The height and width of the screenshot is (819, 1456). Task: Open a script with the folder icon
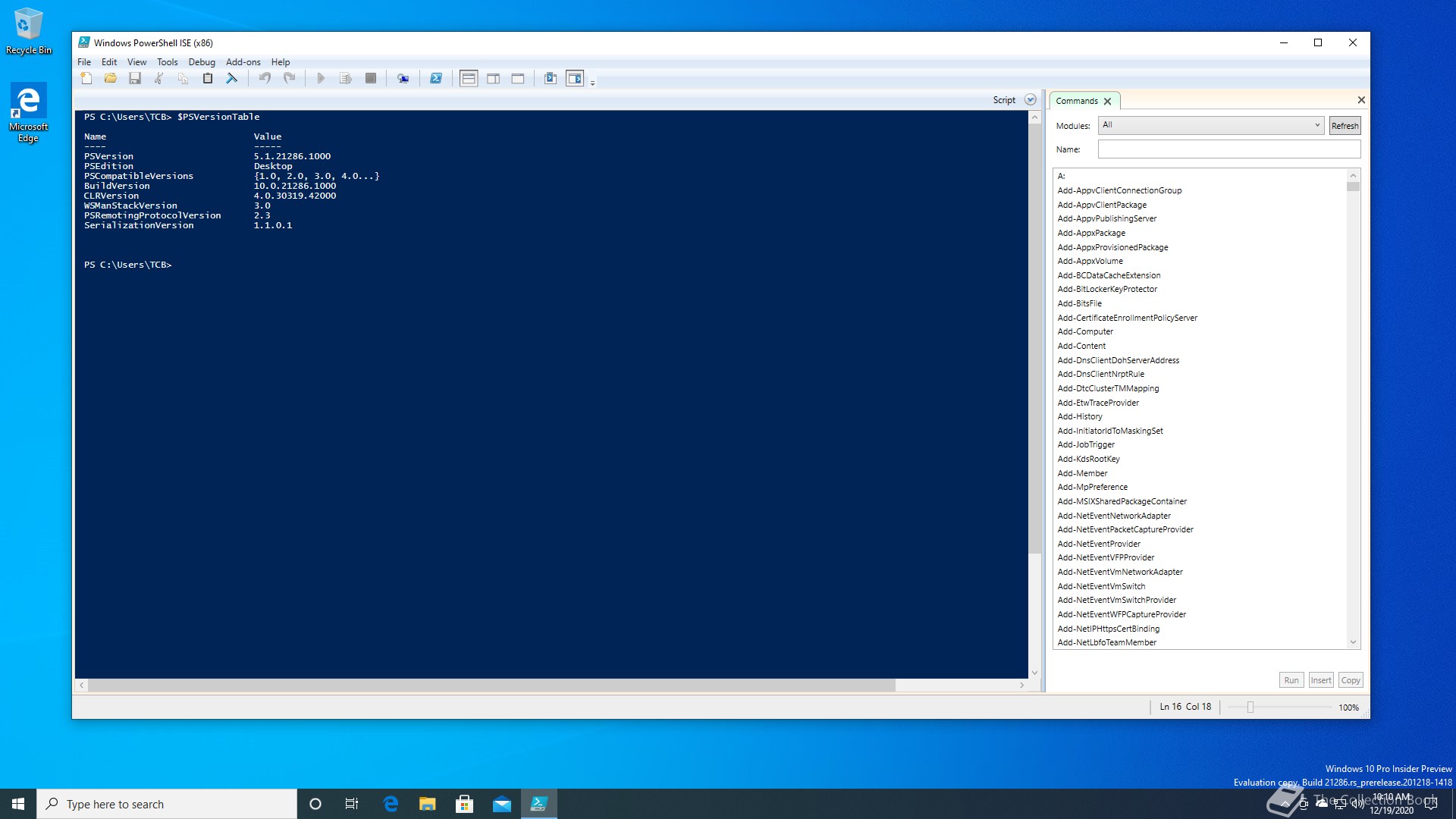(x=111, y=78)
